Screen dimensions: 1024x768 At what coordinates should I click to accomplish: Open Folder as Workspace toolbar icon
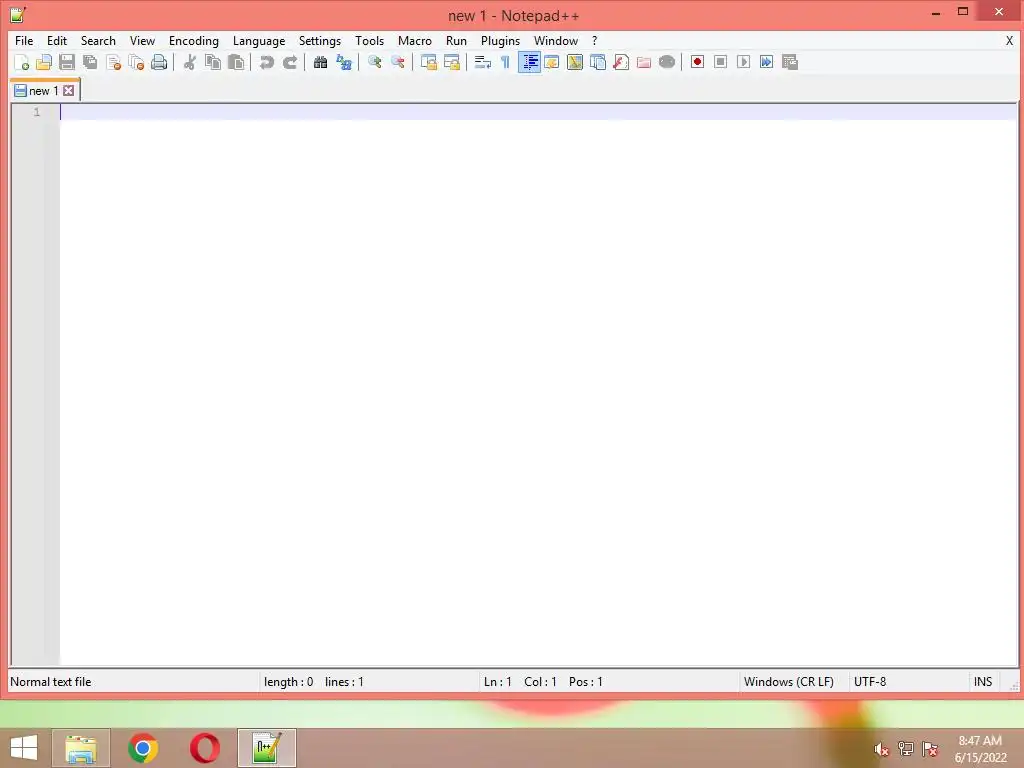[x=644, y=62]
